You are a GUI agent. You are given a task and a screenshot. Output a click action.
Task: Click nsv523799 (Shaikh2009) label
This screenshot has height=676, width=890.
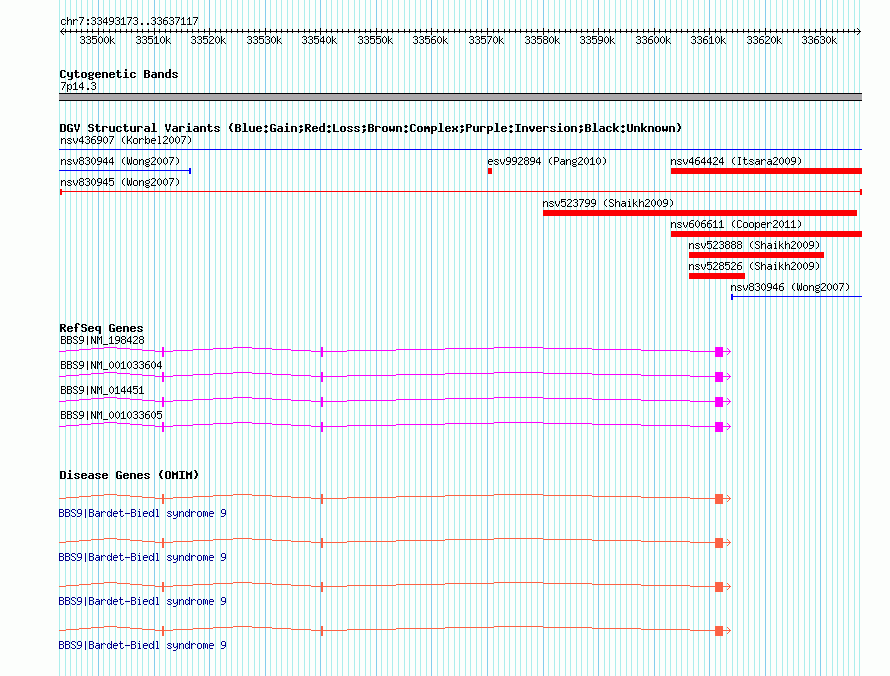(608, 203)
